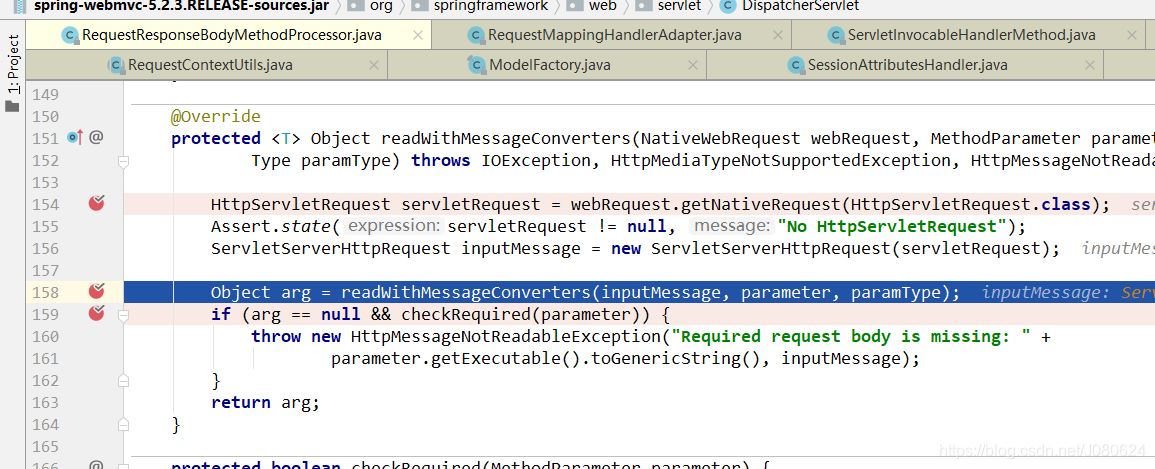Click the class icon on RequestContextUtils.java tab

coord(116,65)
